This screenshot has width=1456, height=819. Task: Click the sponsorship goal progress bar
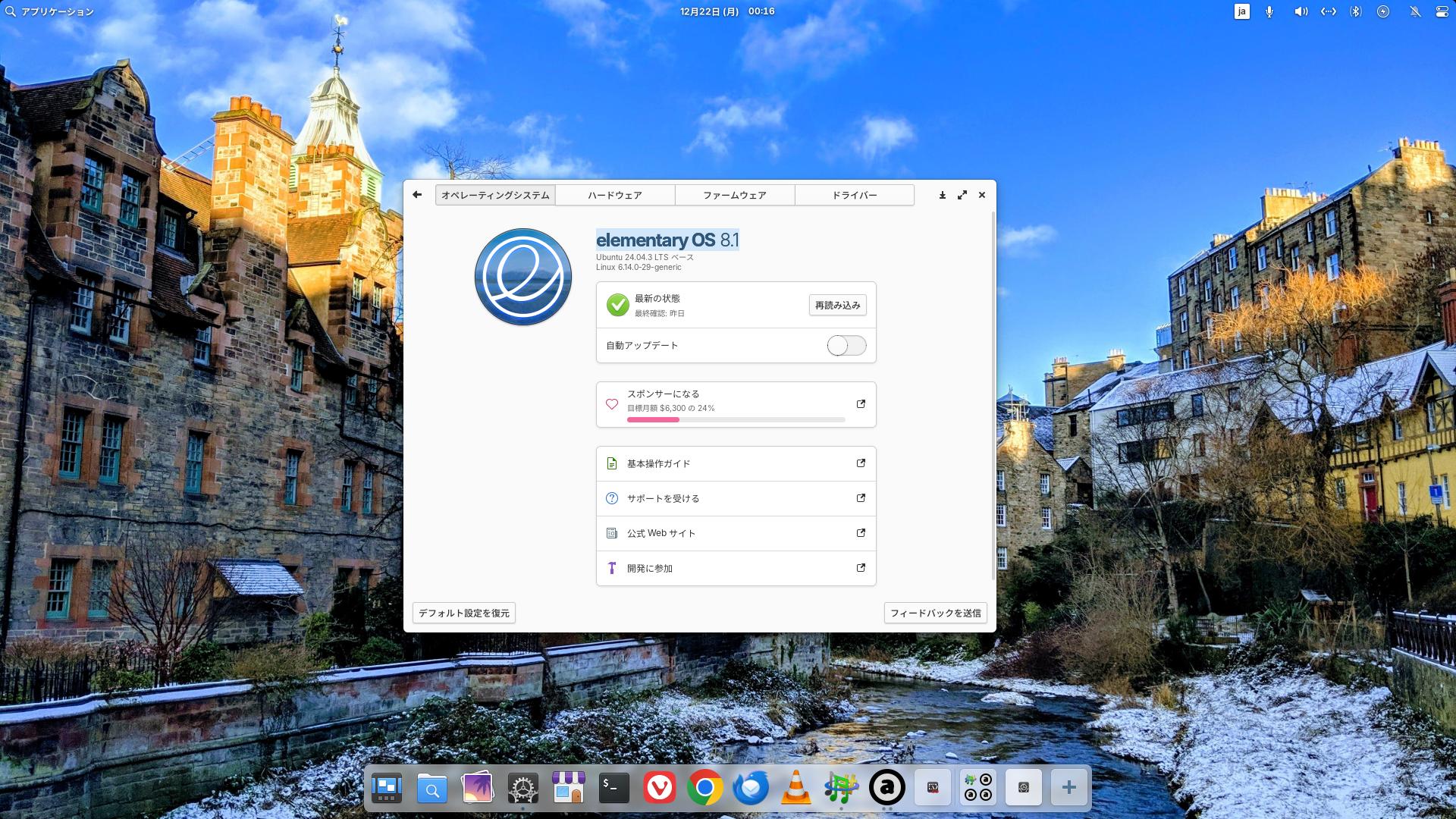point(736,419)
